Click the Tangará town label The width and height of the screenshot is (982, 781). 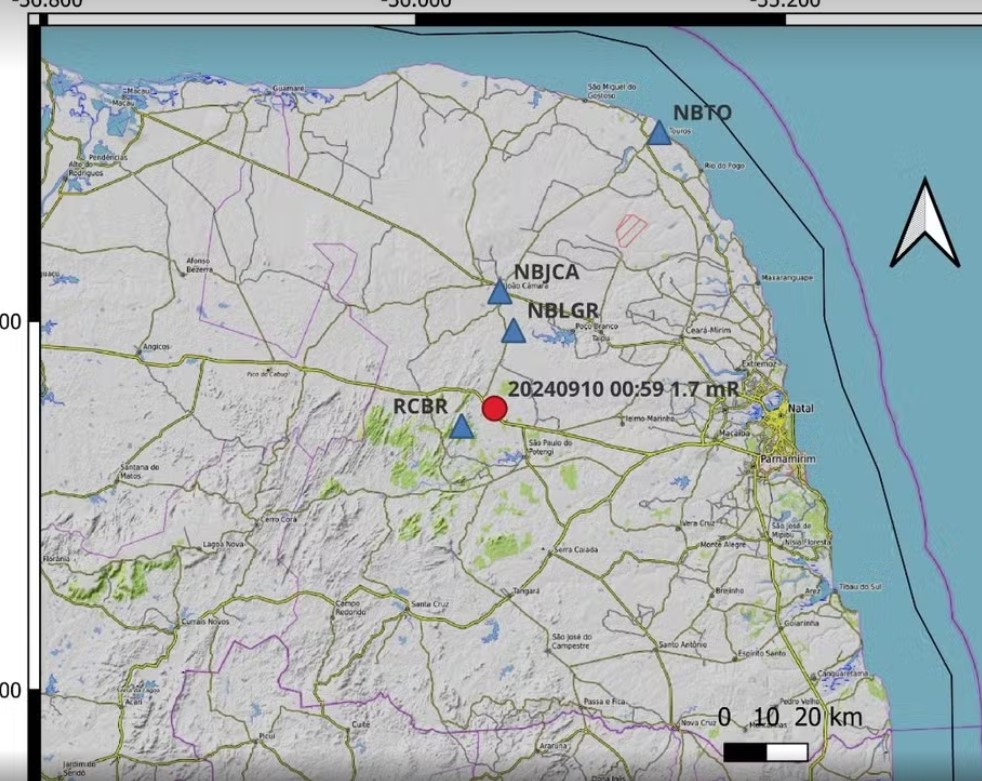[526, 591]
